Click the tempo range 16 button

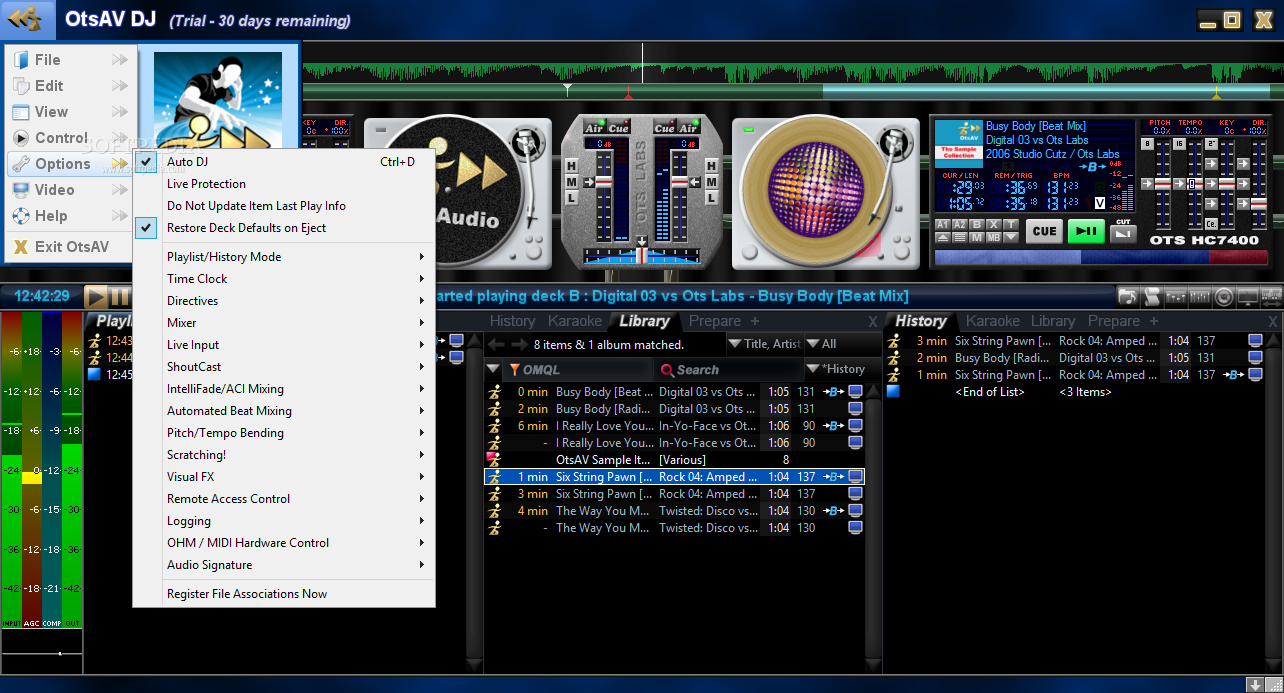(x=1179, y=144)
